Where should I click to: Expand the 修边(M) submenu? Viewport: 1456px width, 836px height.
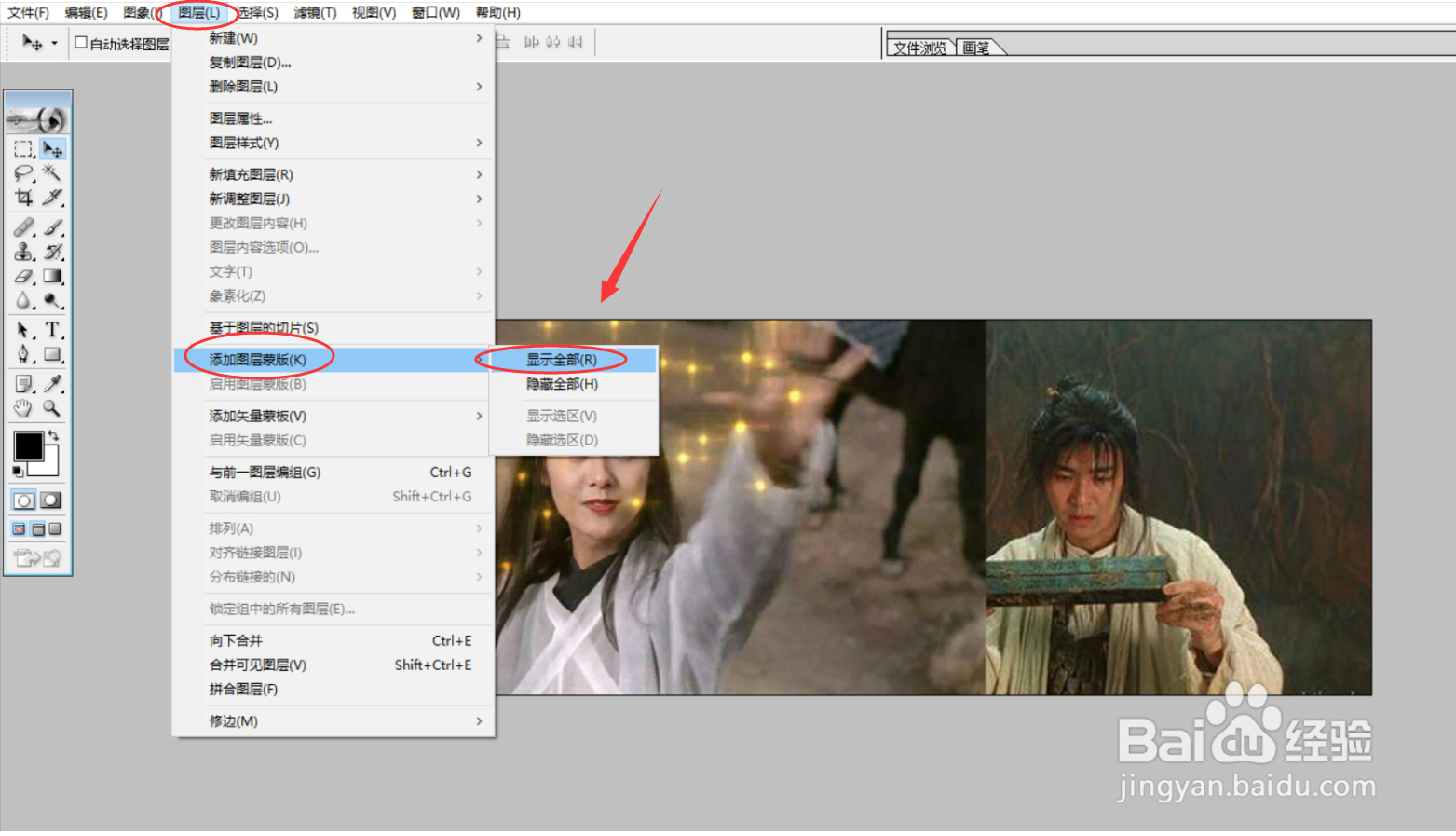(x=333, y=721)
